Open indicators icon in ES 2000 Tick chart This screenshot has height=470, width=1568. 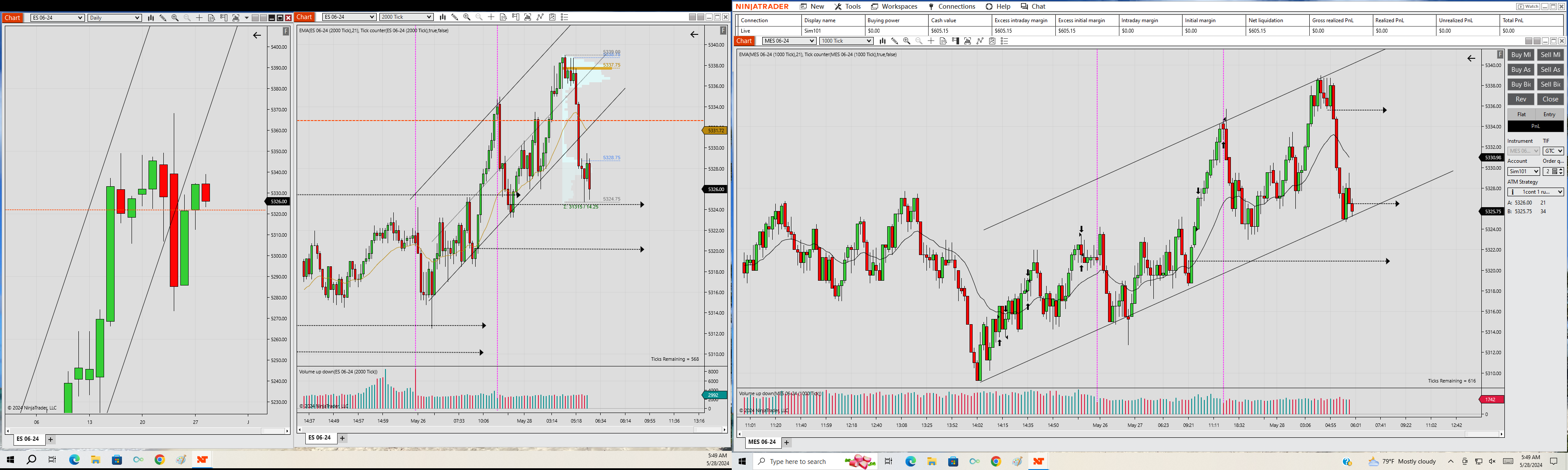tap(528, 17)
